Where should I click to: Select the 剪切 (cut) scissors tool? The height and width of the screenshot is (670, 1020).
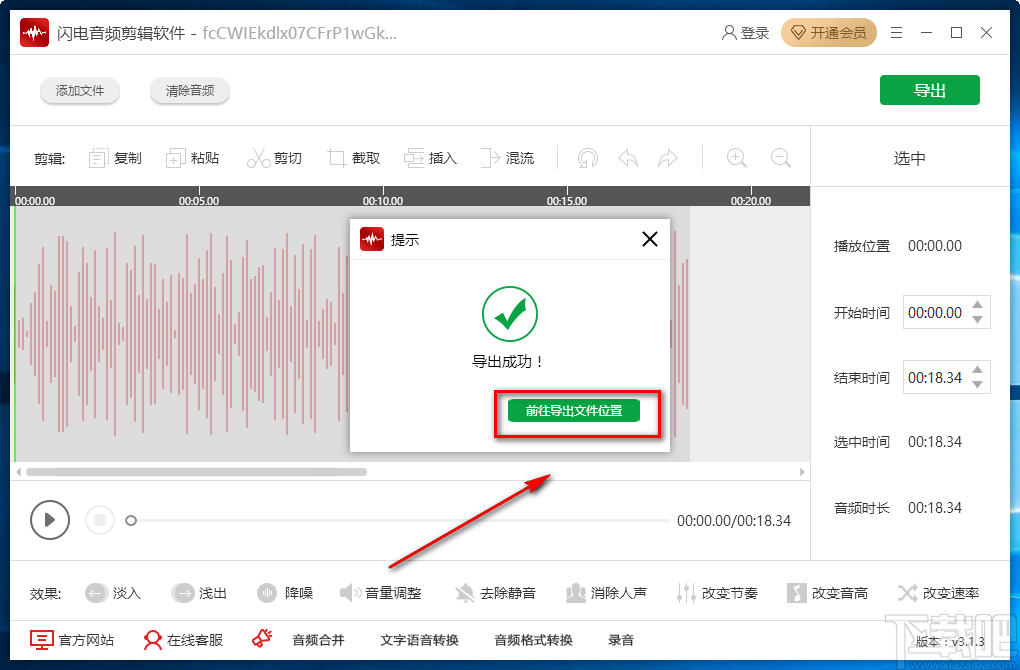(x=275, y=158)
